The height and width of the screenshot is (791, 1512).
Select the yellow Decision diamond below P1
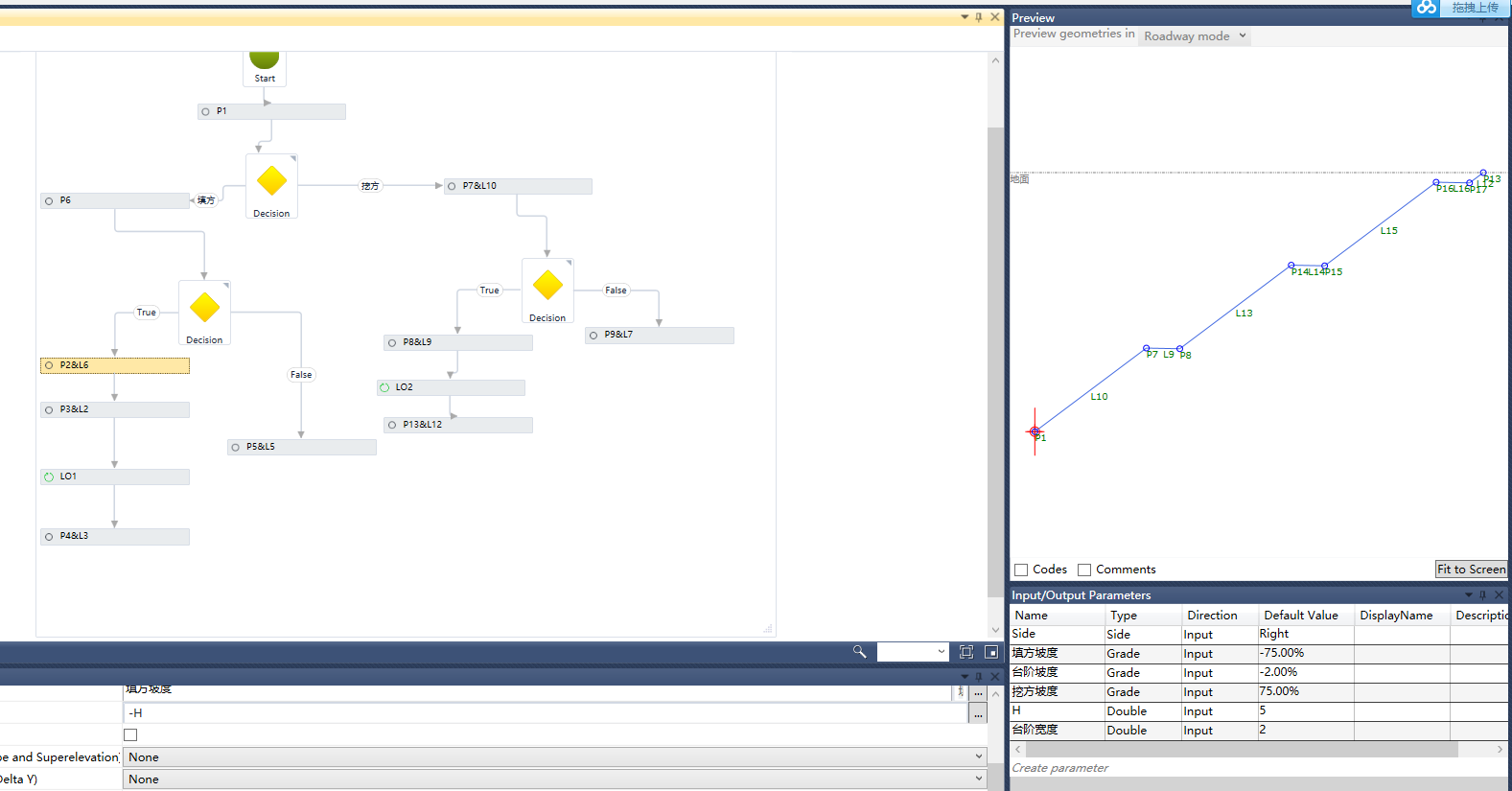pos(272,180)
